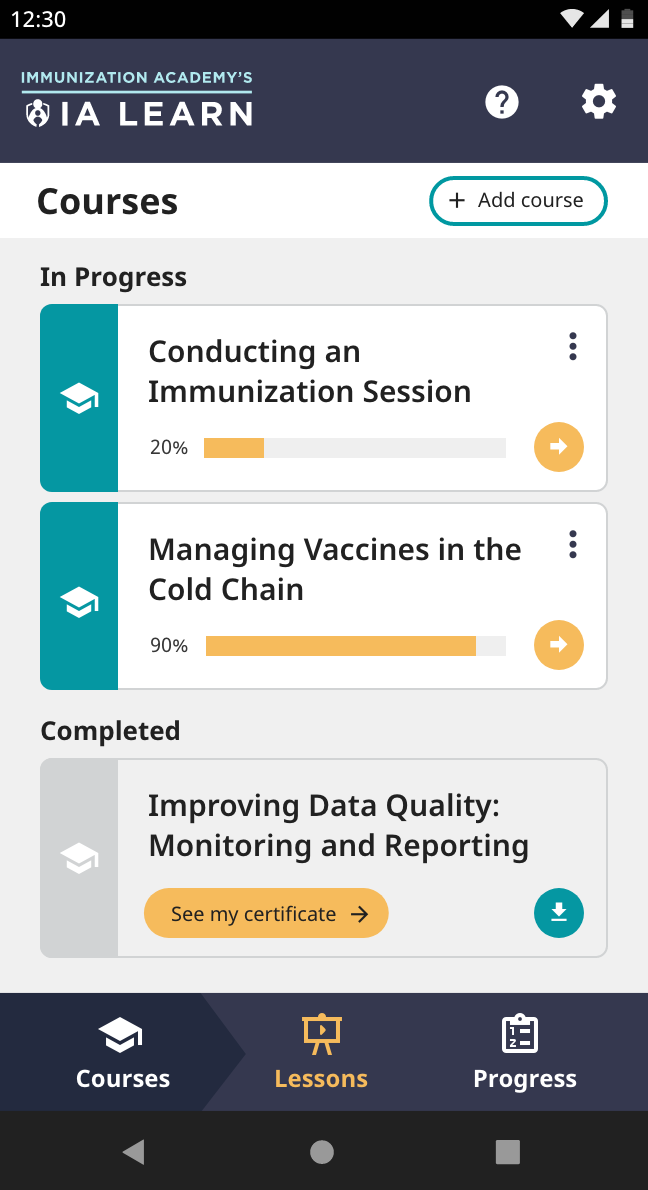
Task: Click graduation cap on Cold Chain card
Action: (x=79, y=601)
